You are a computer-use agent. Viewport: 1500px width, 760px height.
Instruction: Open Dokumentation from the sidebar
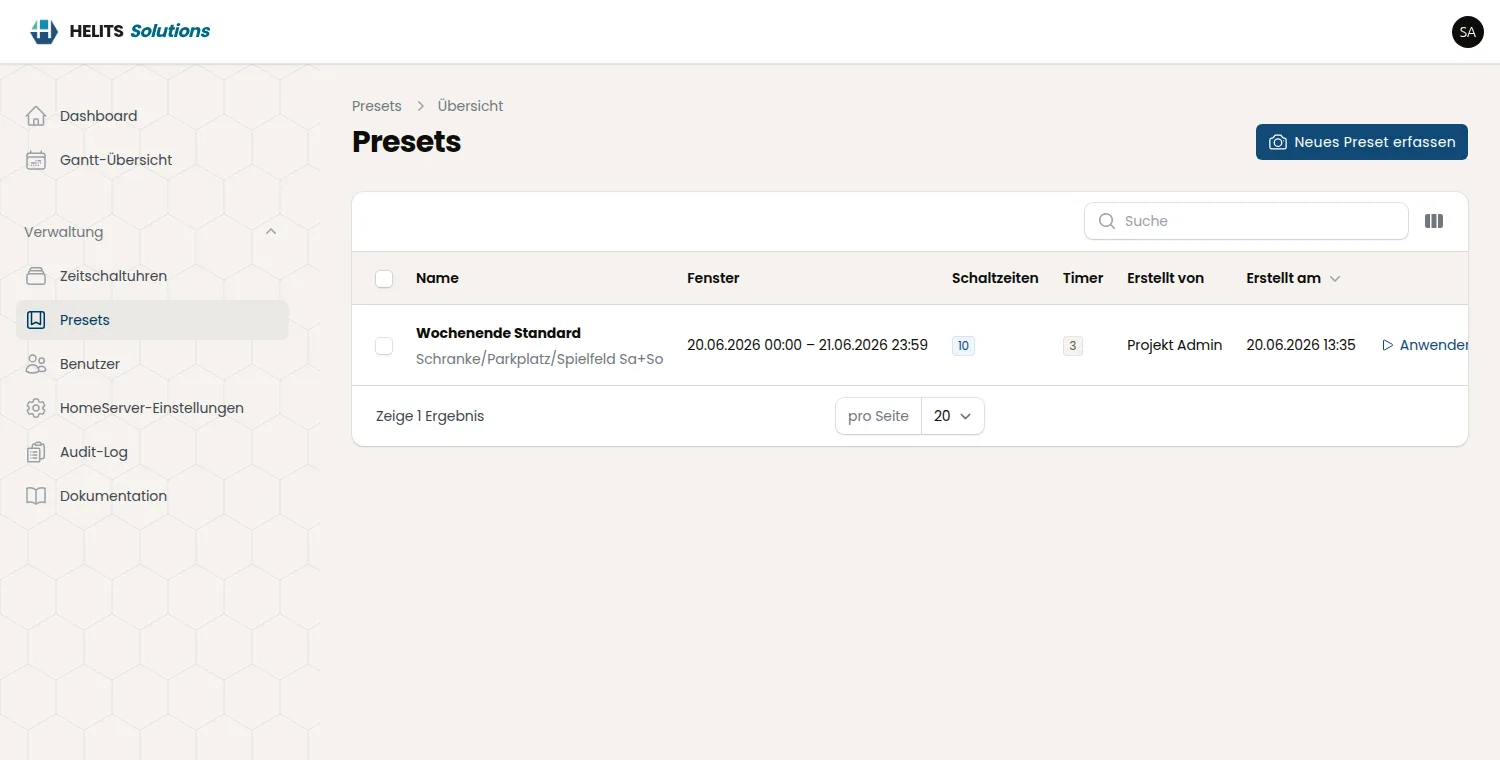(152, 496)
